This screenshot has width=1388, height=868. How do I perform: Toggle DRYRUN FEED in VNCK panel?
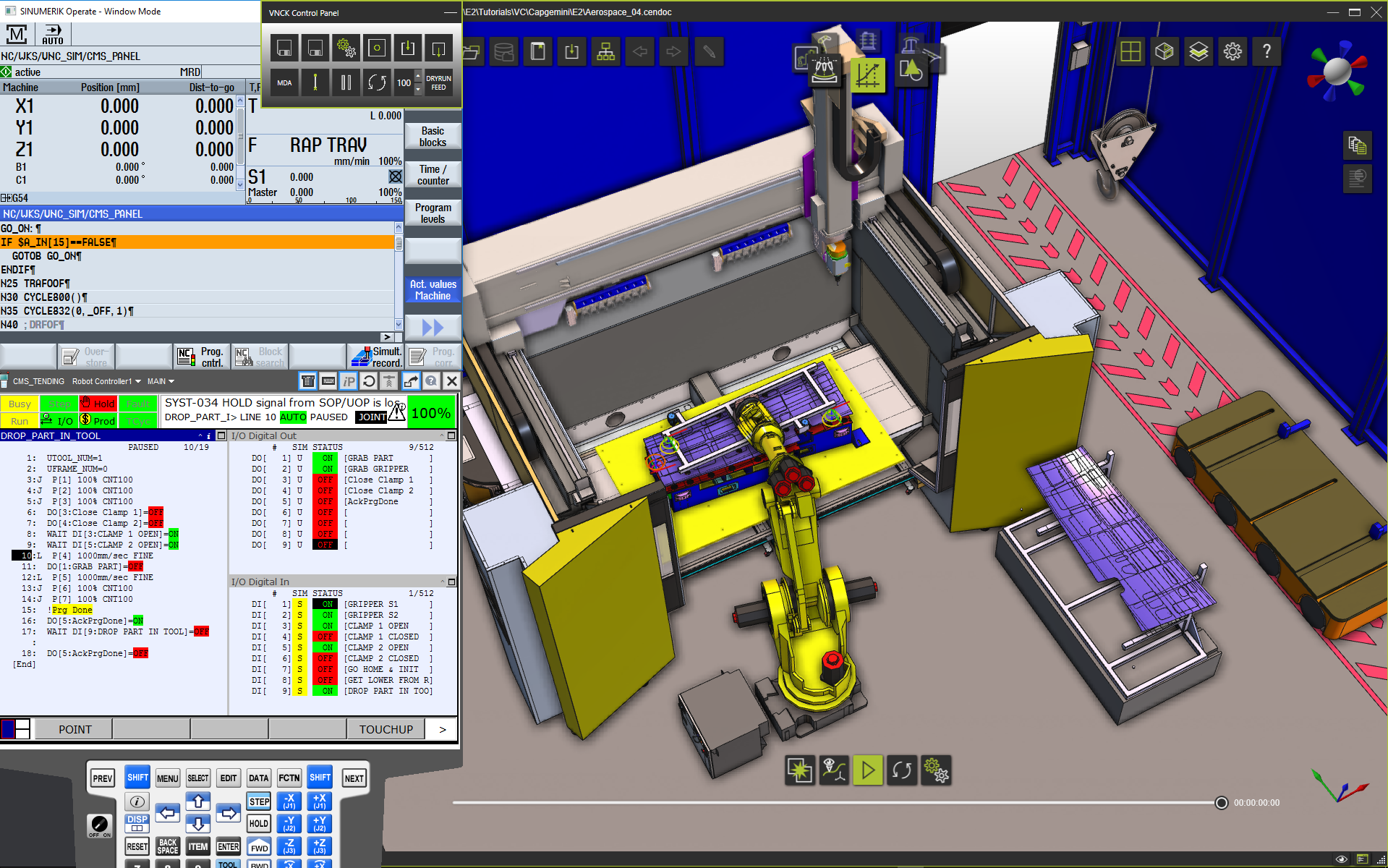point(438,82)
